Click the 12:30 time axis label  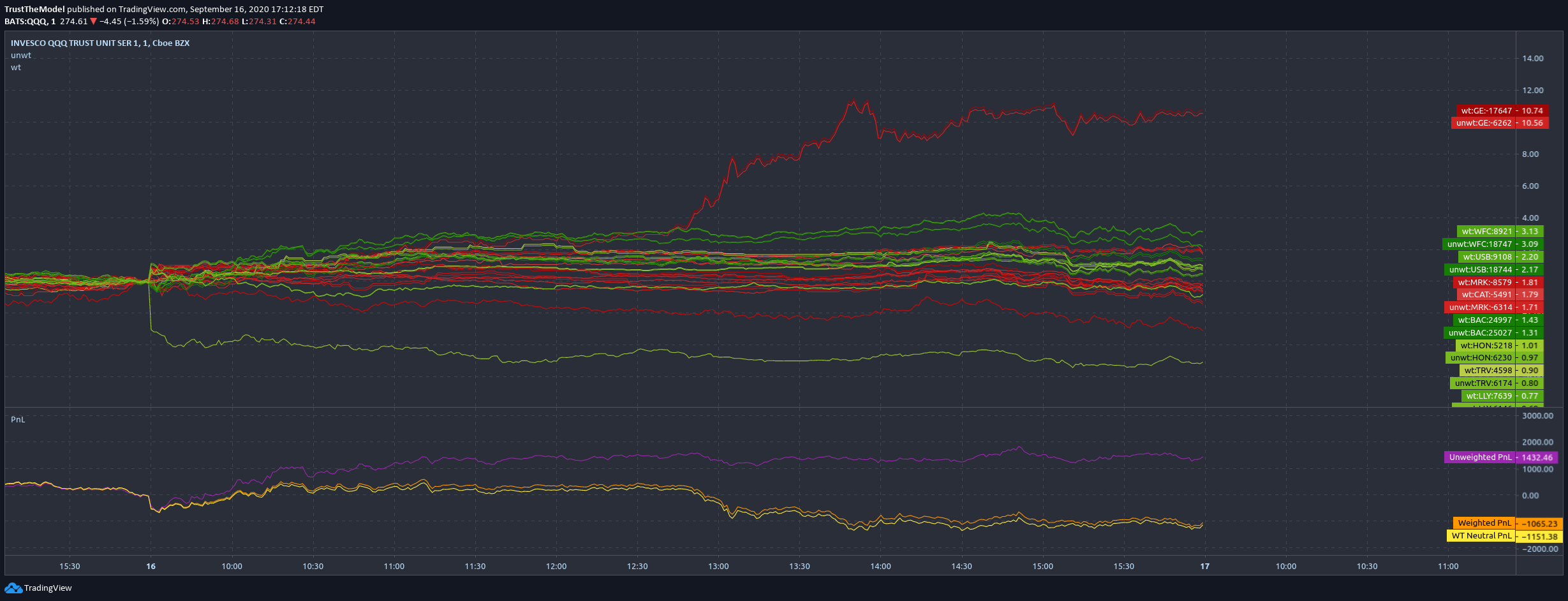point(637,566)
